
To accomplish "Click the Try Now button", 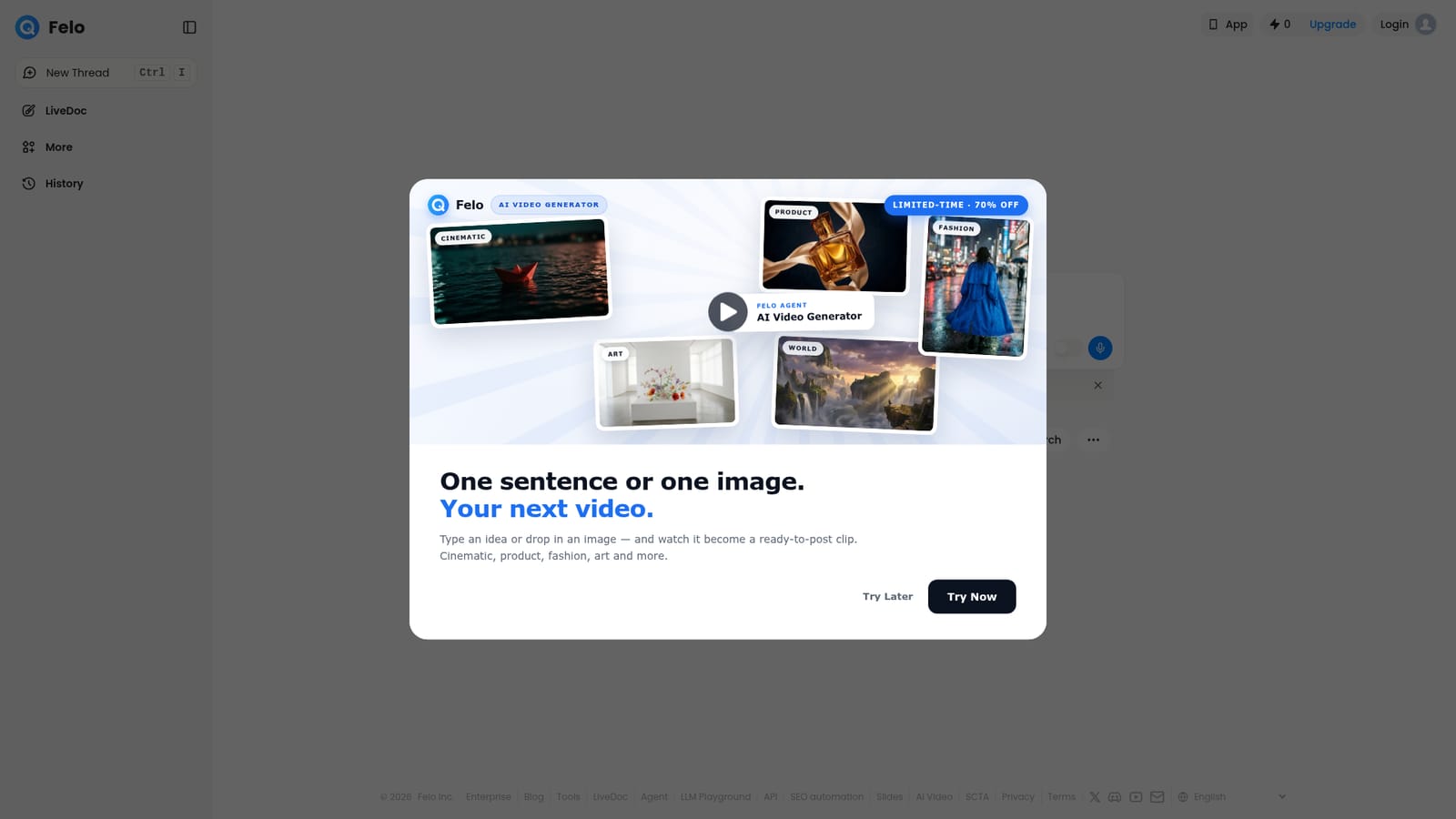I will [972, 597].
